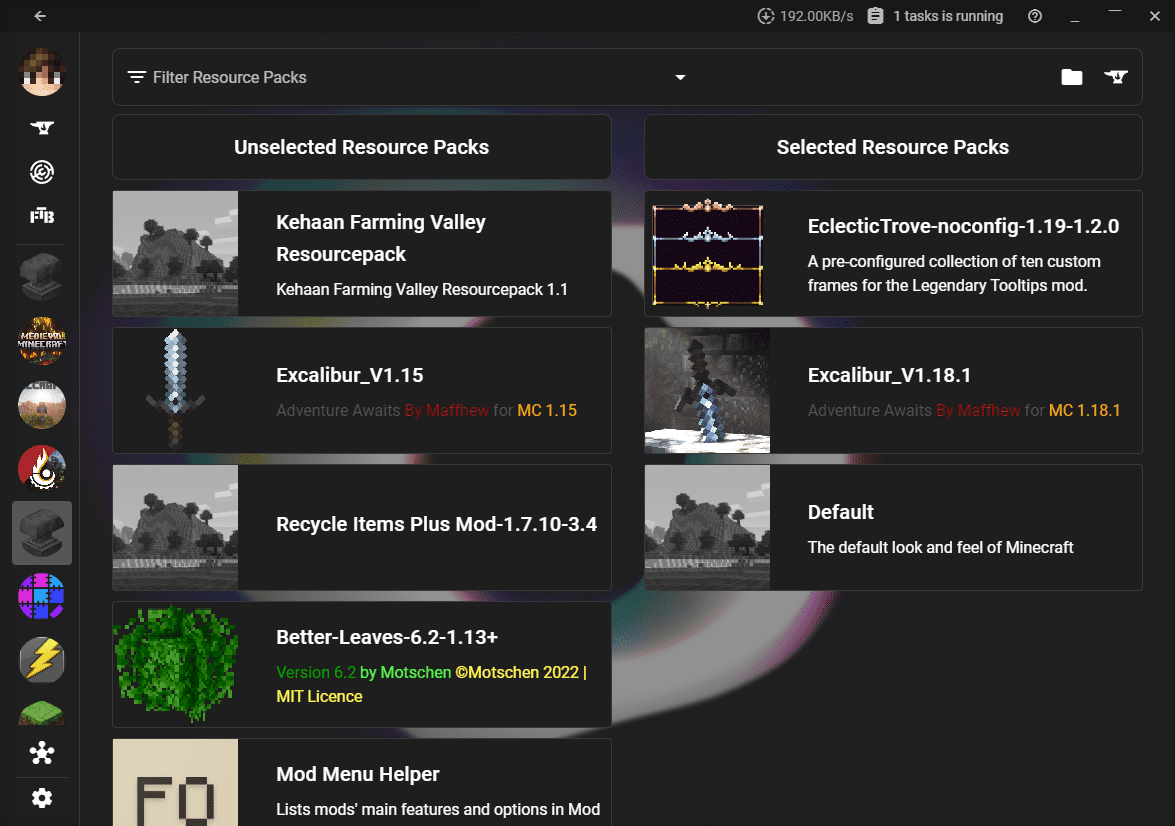Select Kehaan Farming Valley Resourcepack title
This screenshot has height=826, width=1175.
[x=381, y=238]
